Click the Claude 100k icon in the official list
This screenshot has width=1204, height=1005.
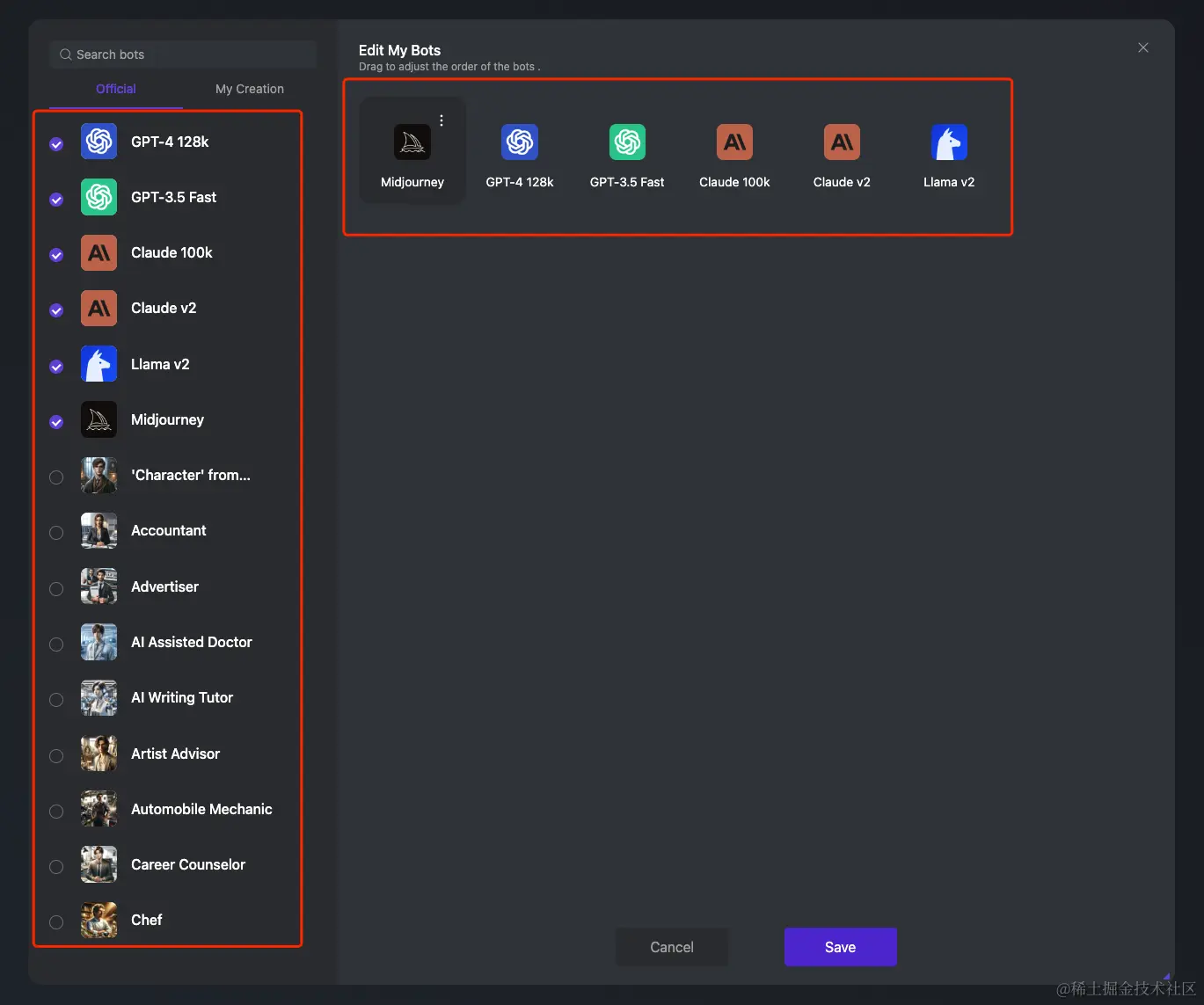[99, 252]
